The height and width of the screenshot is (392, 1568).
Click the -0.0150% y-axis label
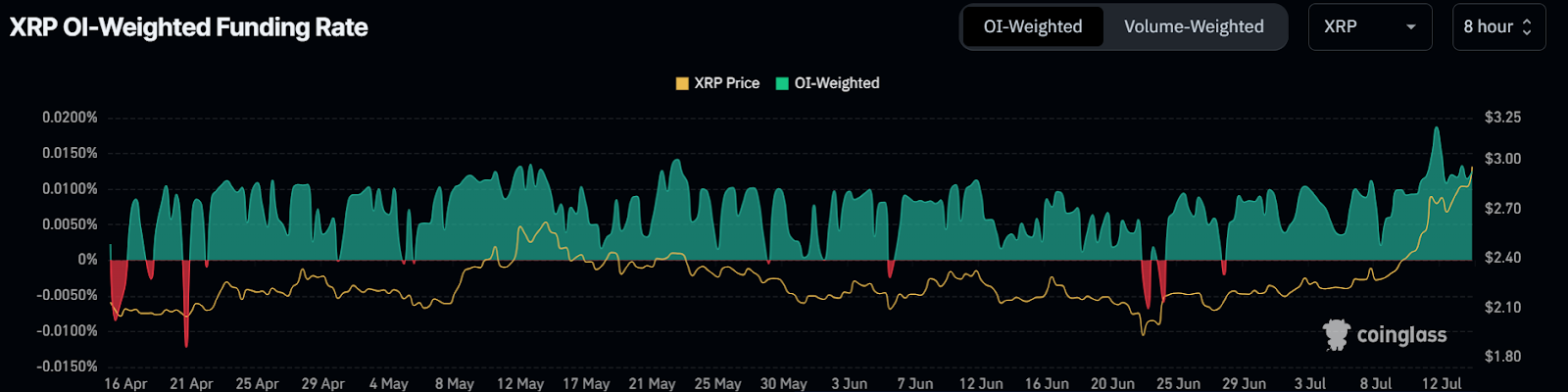point(68,367)
